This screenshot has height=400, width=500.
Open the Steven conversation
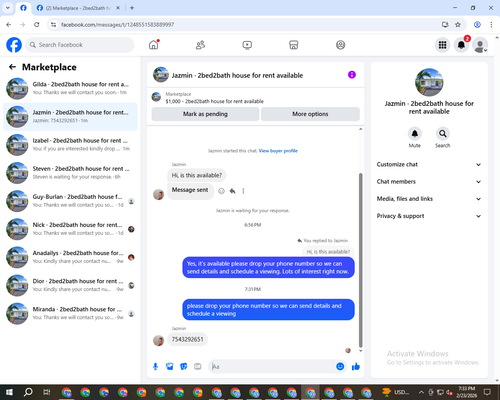70,173
